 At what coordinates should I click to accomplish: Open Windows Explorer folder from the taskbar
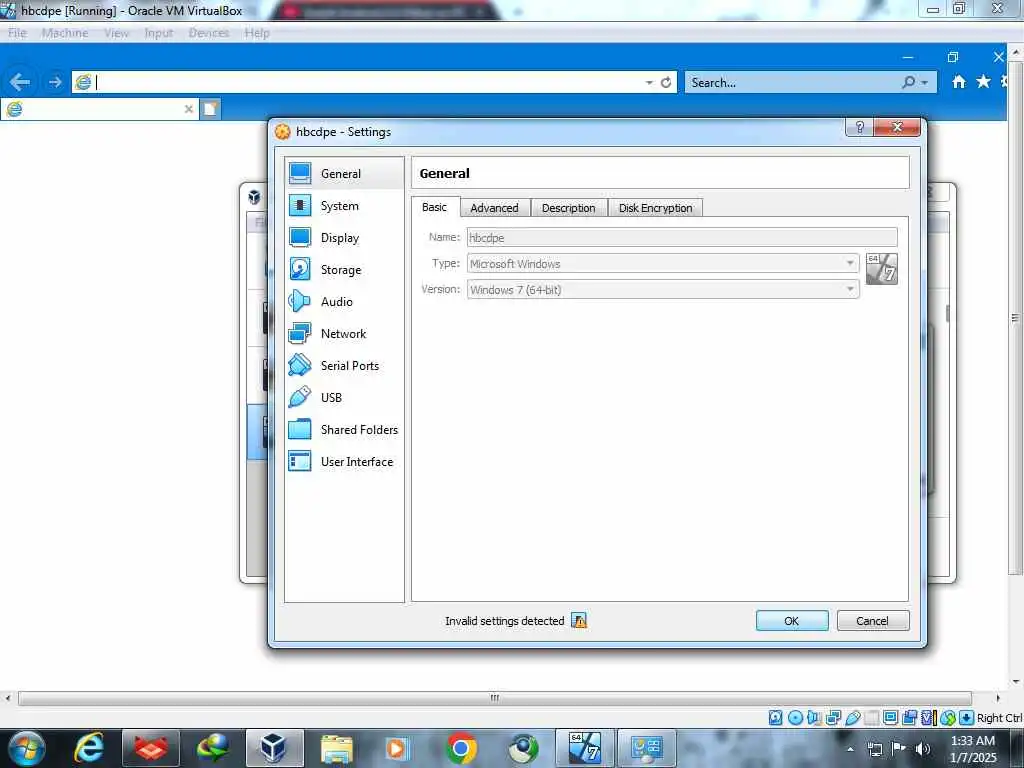(336, 748)
